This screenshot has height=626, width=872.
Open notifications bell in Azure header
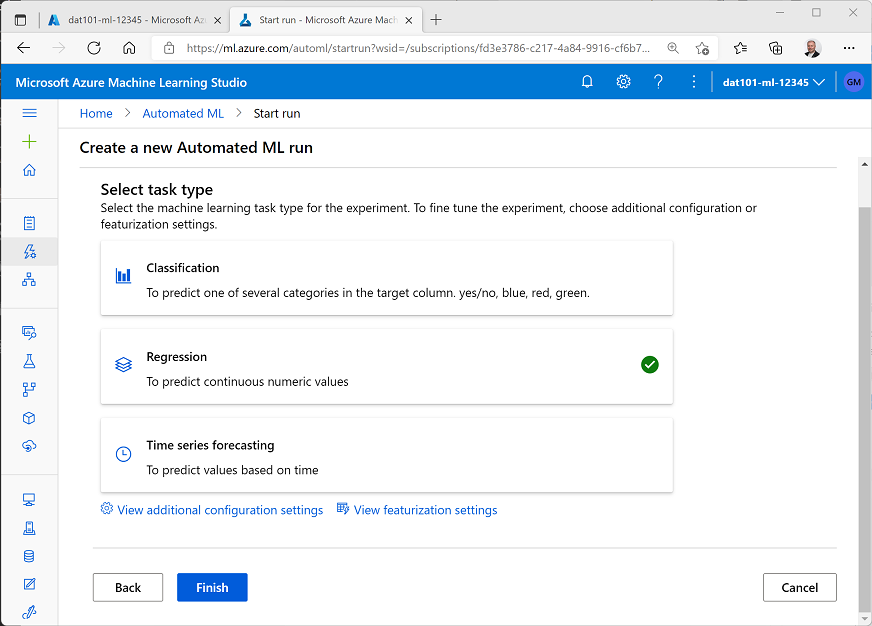(587, 82)
